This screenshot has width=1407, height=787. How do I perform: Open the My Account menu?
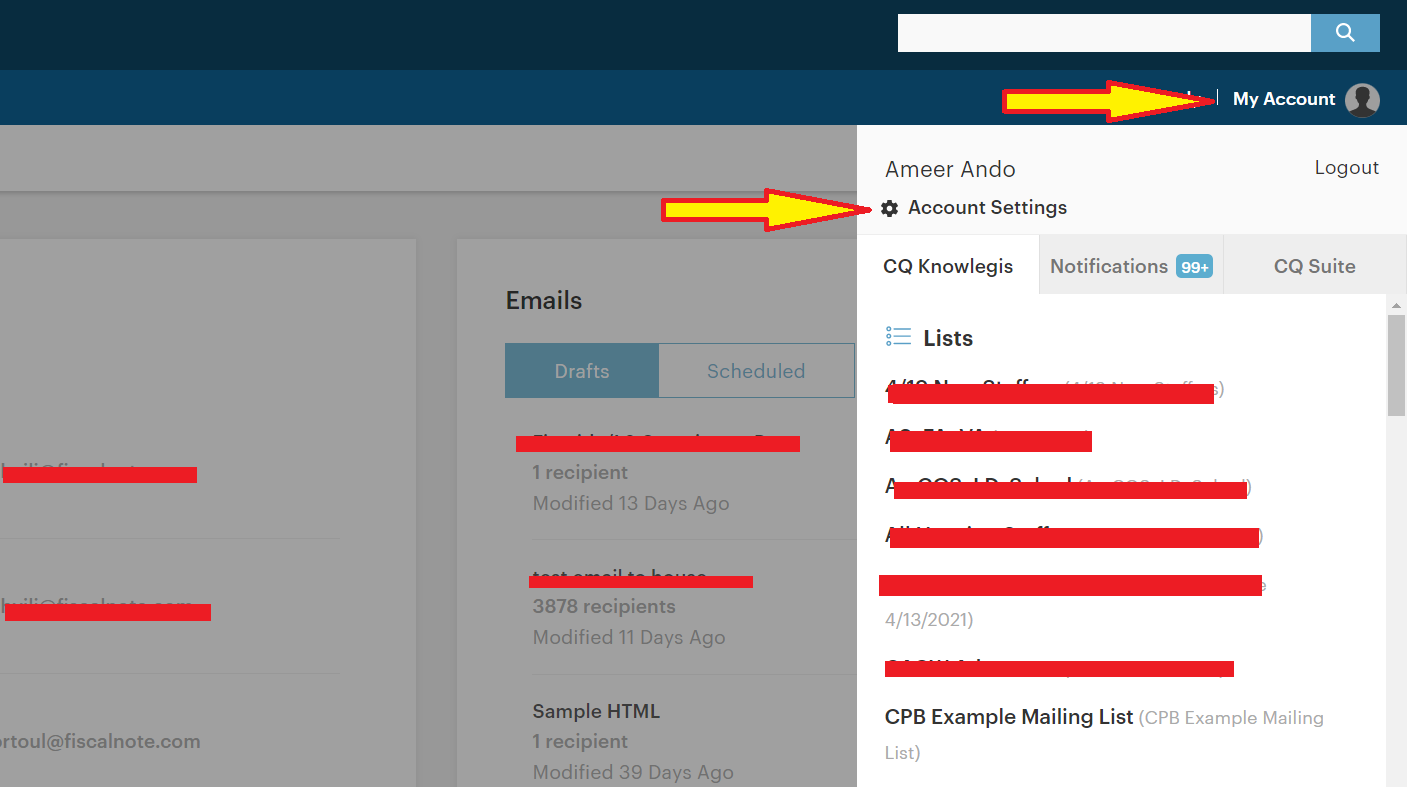tap(1283, 99)
